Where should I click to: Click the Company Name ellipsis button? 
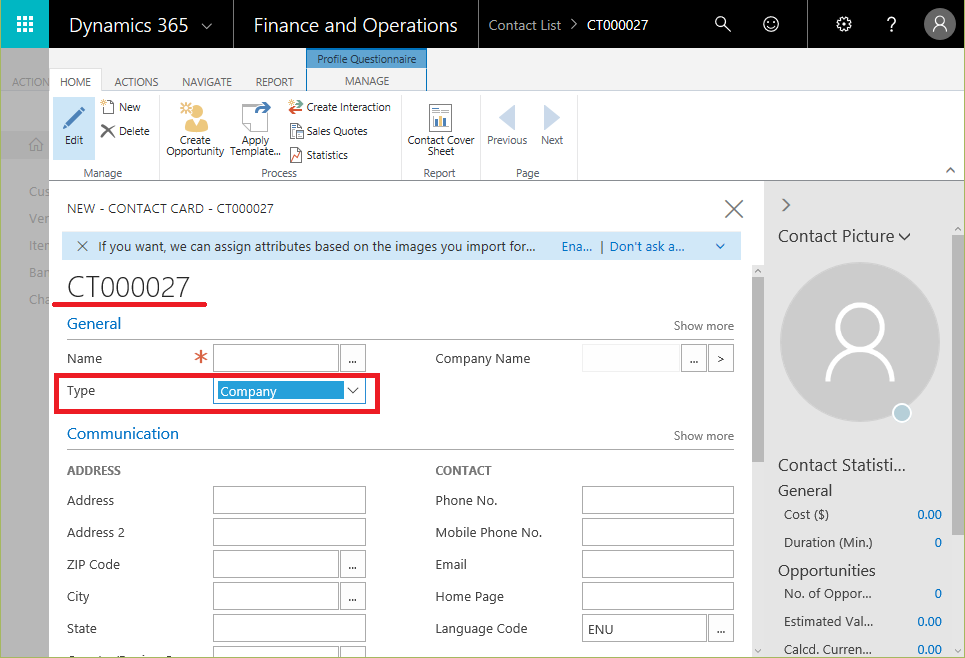[x=694, y=358]
